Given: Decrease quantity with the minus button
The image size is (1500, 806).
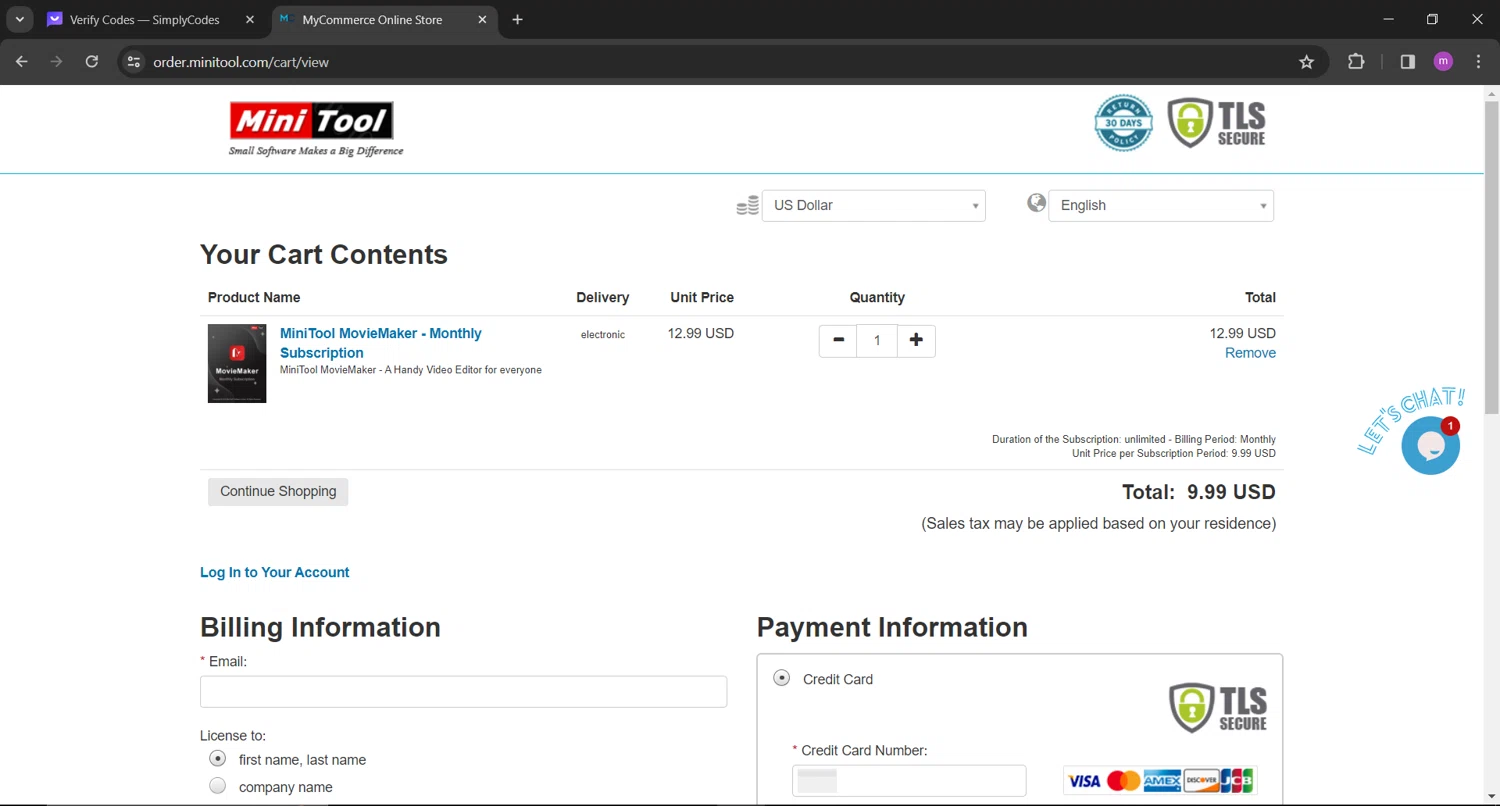Looking at the screenshot, I should (838, 341).
